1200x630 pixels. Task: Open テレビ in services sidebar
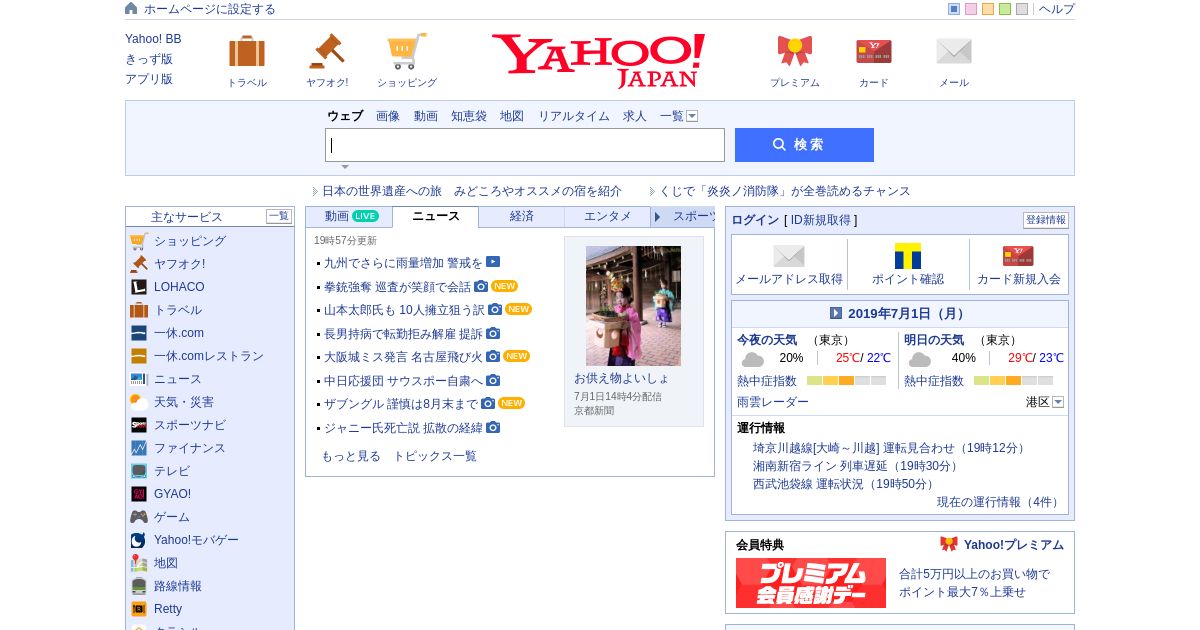tap(172, 471)
